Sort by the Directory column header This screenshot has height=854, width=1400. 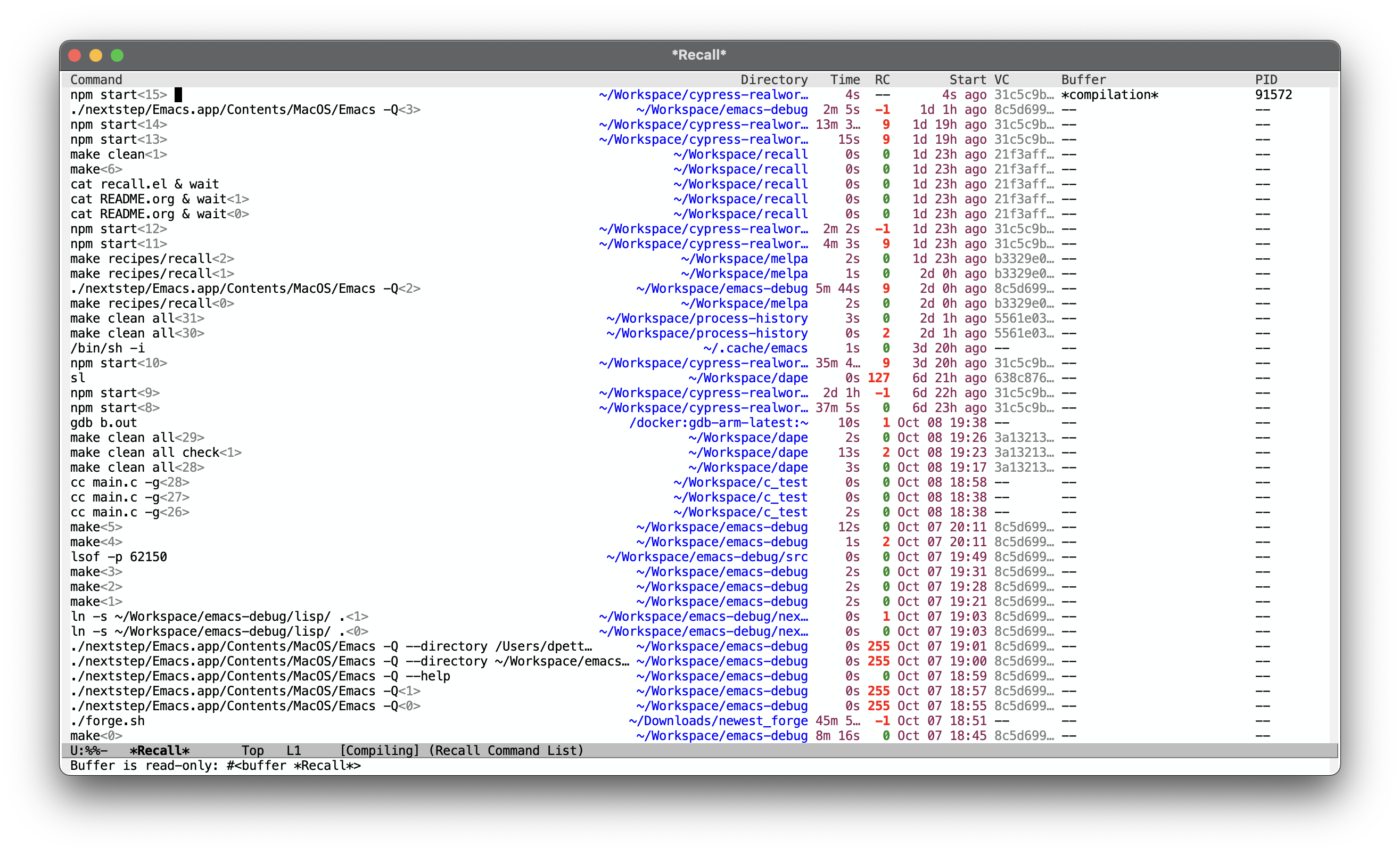click(x=774, y=79)
